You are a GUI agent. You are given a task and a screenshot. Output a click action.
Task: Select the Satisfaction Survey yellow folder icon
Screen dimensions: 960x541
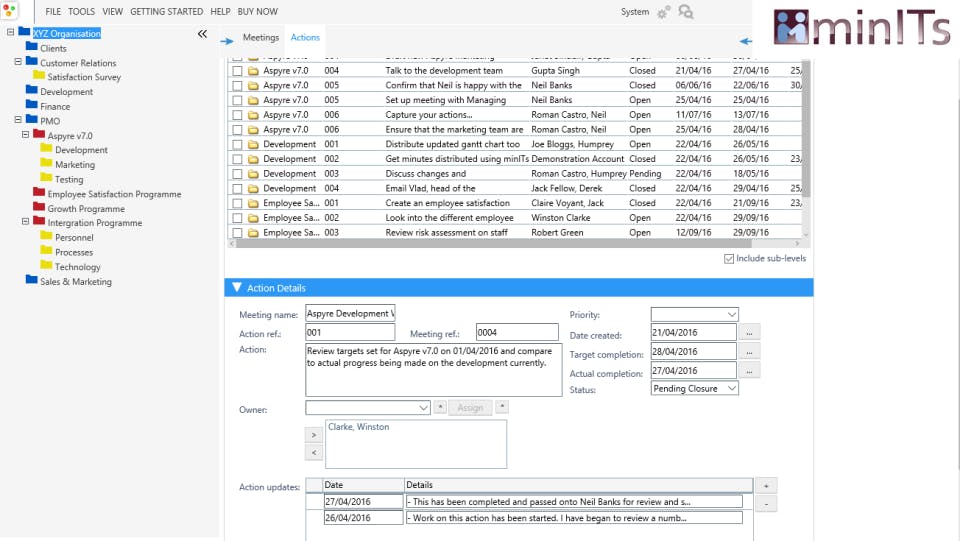(x=39, y=75)
